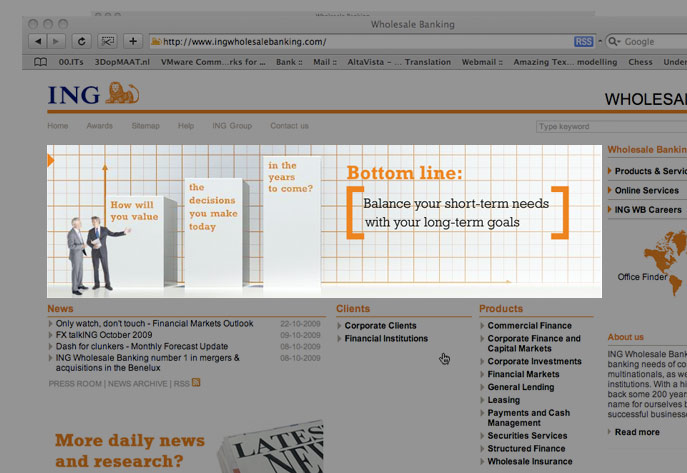Open the web clip toolbar button
This screenshot has width=687, height=473.
(107, 42)
